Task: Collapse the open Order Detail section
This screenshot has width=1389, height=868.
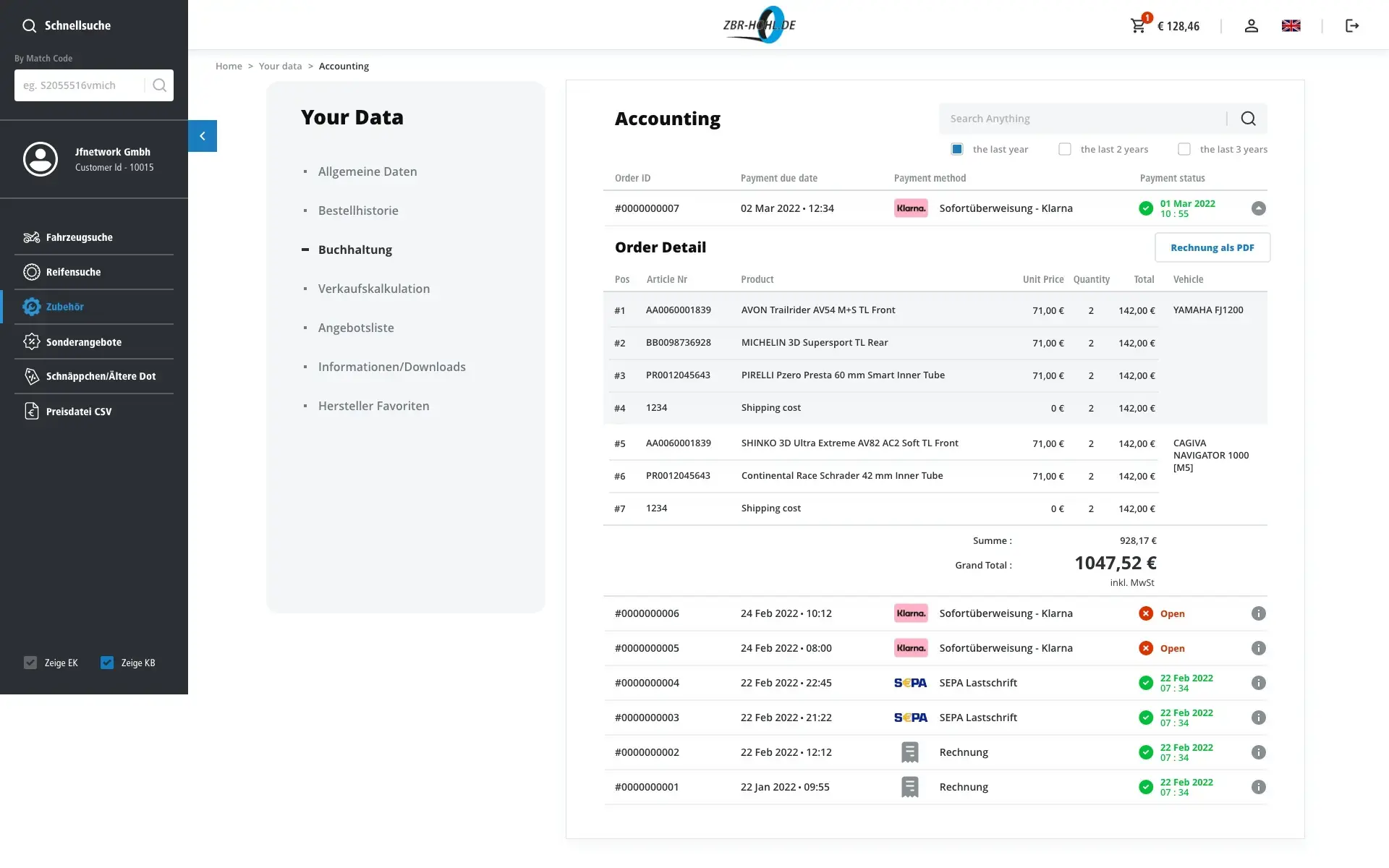Action: [1258, 208]
